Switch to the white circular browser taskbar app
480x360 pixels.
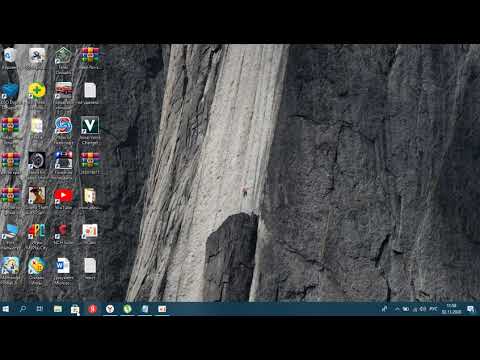pyautogui.click(x=110, y=309)
